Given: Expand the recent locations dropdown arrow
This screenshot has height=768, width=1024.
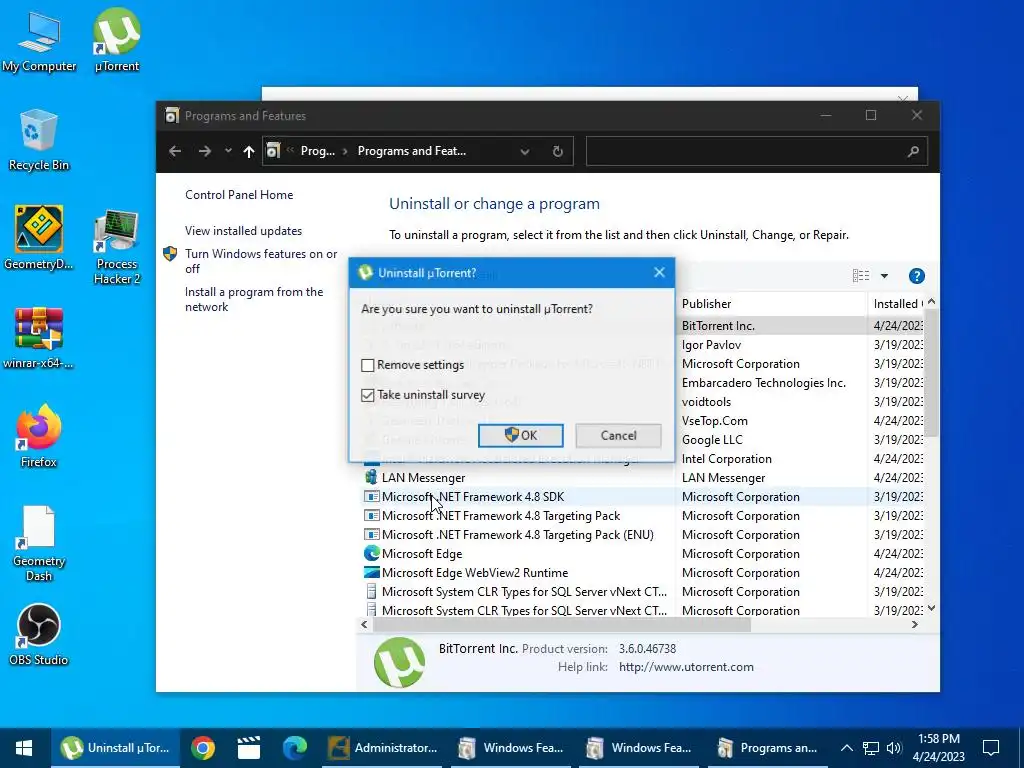Looking at the screenshot, I should pyautogui.click(x=228, y=151).
